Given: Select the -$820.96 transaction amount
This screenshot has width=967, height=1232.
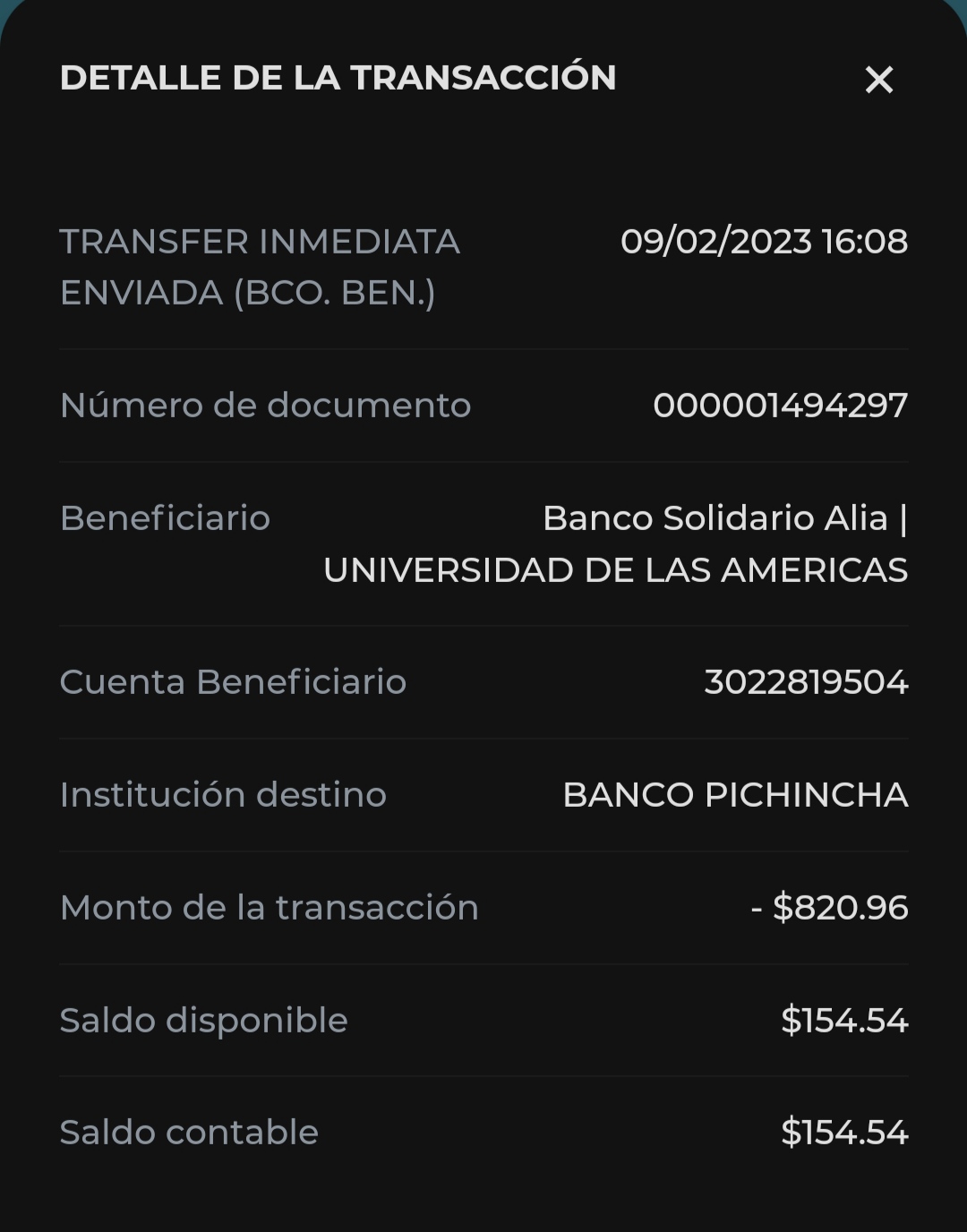Looking at the screenshot, I should 829,908.
